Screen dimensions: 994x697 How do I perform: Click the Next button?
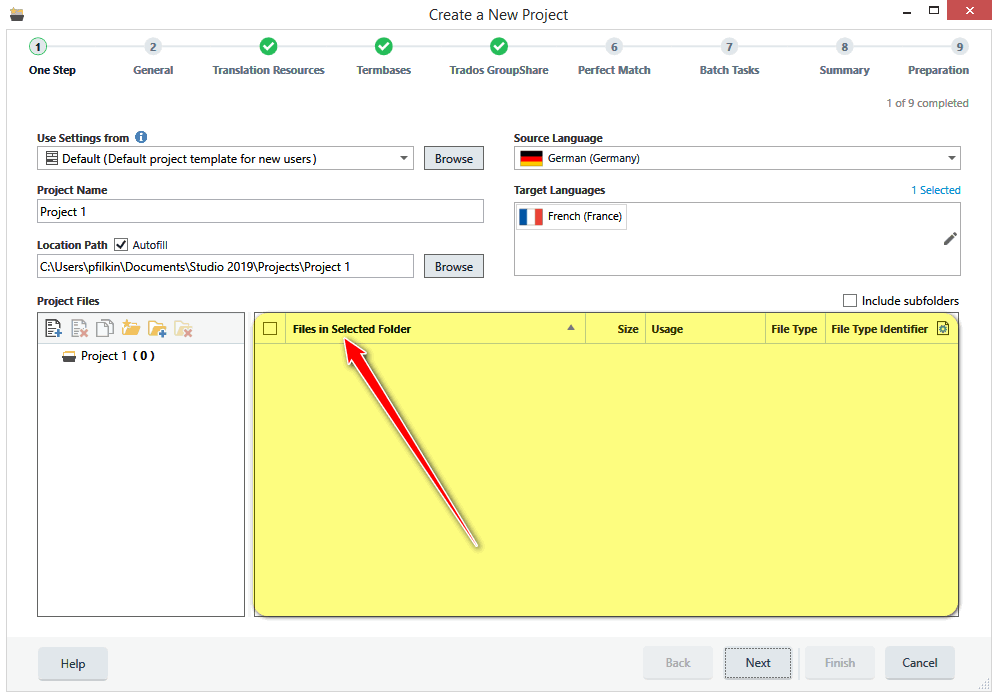tap(758, 663)
